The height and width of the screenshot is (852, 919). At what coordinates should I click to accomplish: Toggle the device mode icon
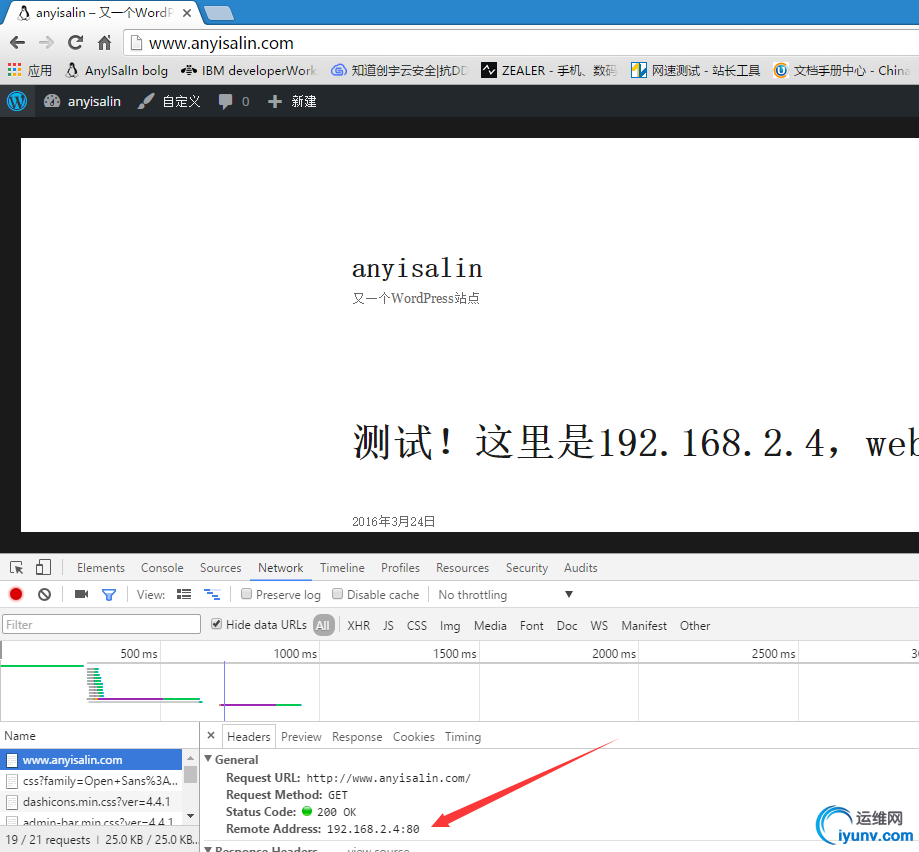click(43, 567)
